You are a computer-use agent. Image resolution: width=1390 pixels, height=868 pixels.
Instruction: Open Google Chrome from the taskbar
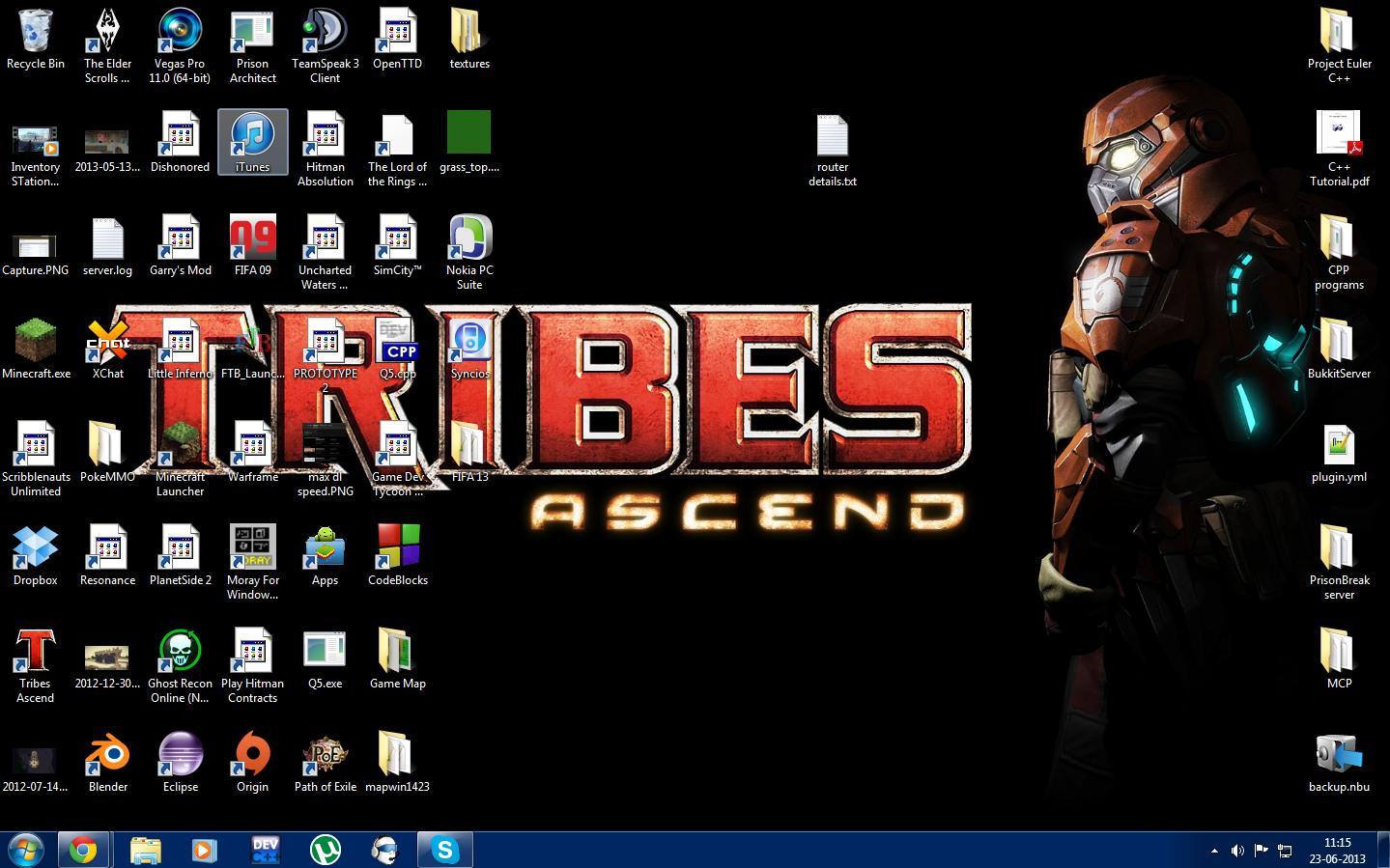(x=83, y=850)
